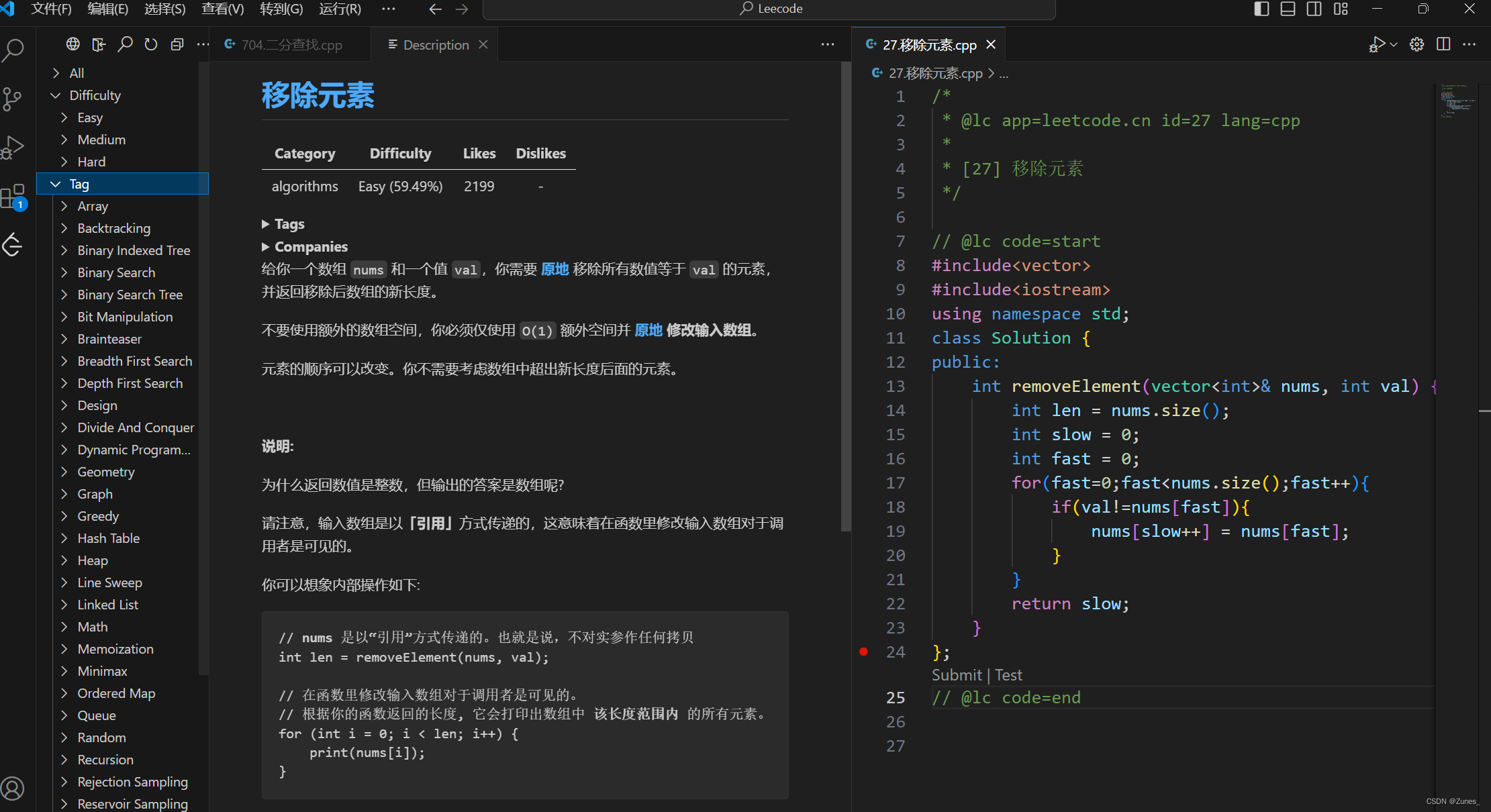Image resolution: width=1491 pixels, height=812 pixels.
Task: Switch to the Description tab
Action: click(x=435, y=44)
